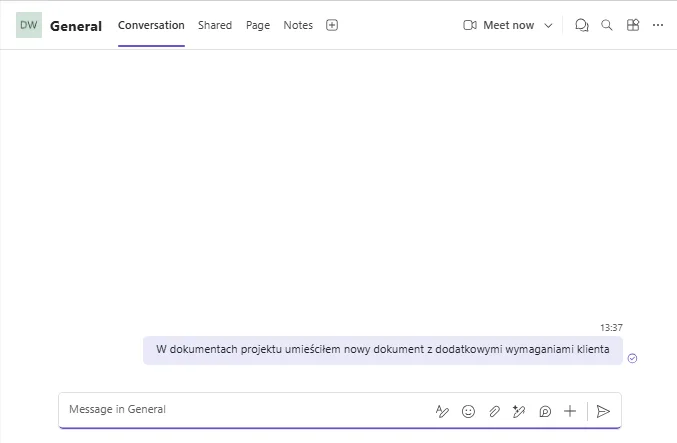Click the 13:37 message timestamp
Screen dimensions: 677x443
(611, 328)
